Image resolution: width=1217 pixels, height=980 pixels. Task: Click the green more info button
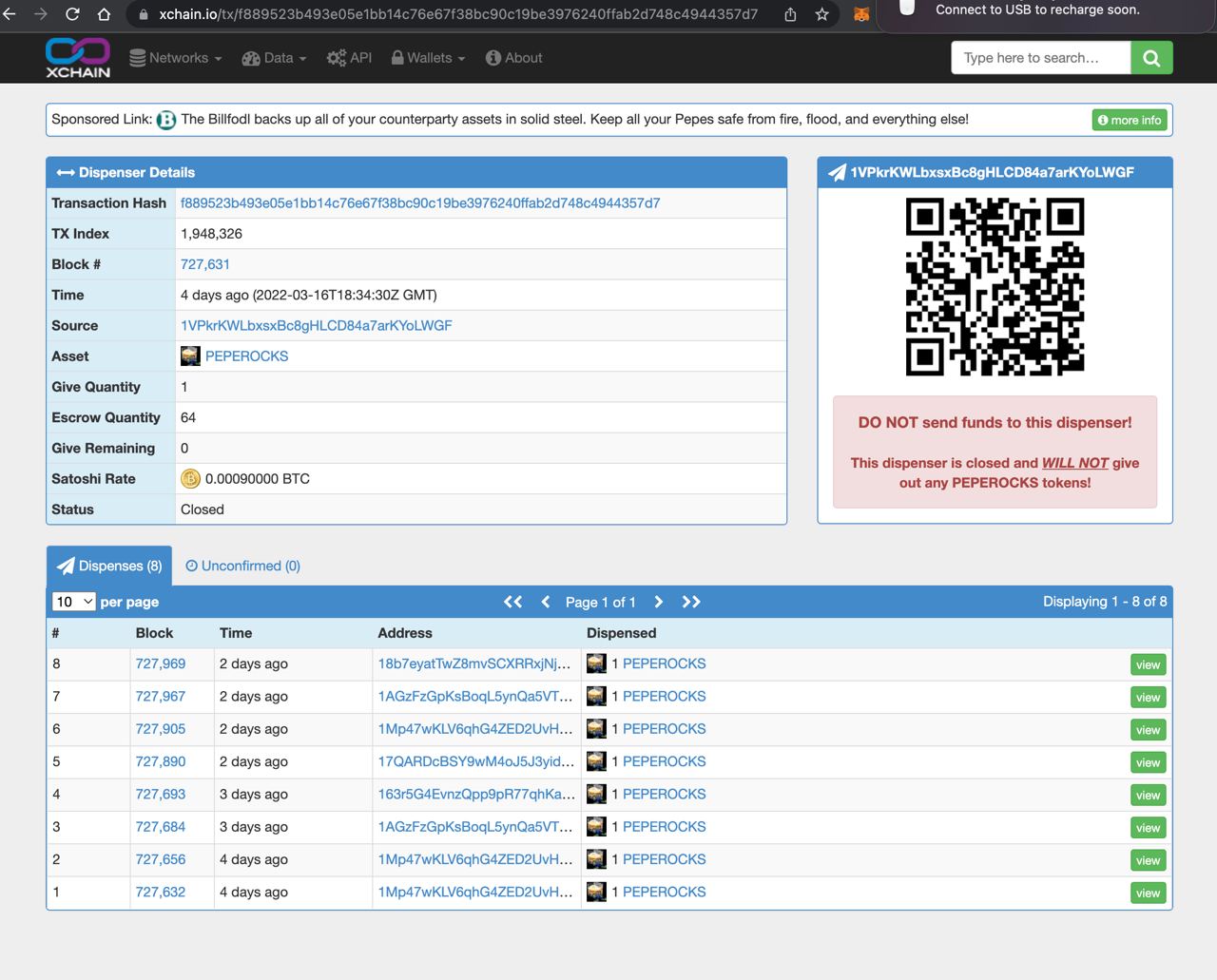(1130, 120)
